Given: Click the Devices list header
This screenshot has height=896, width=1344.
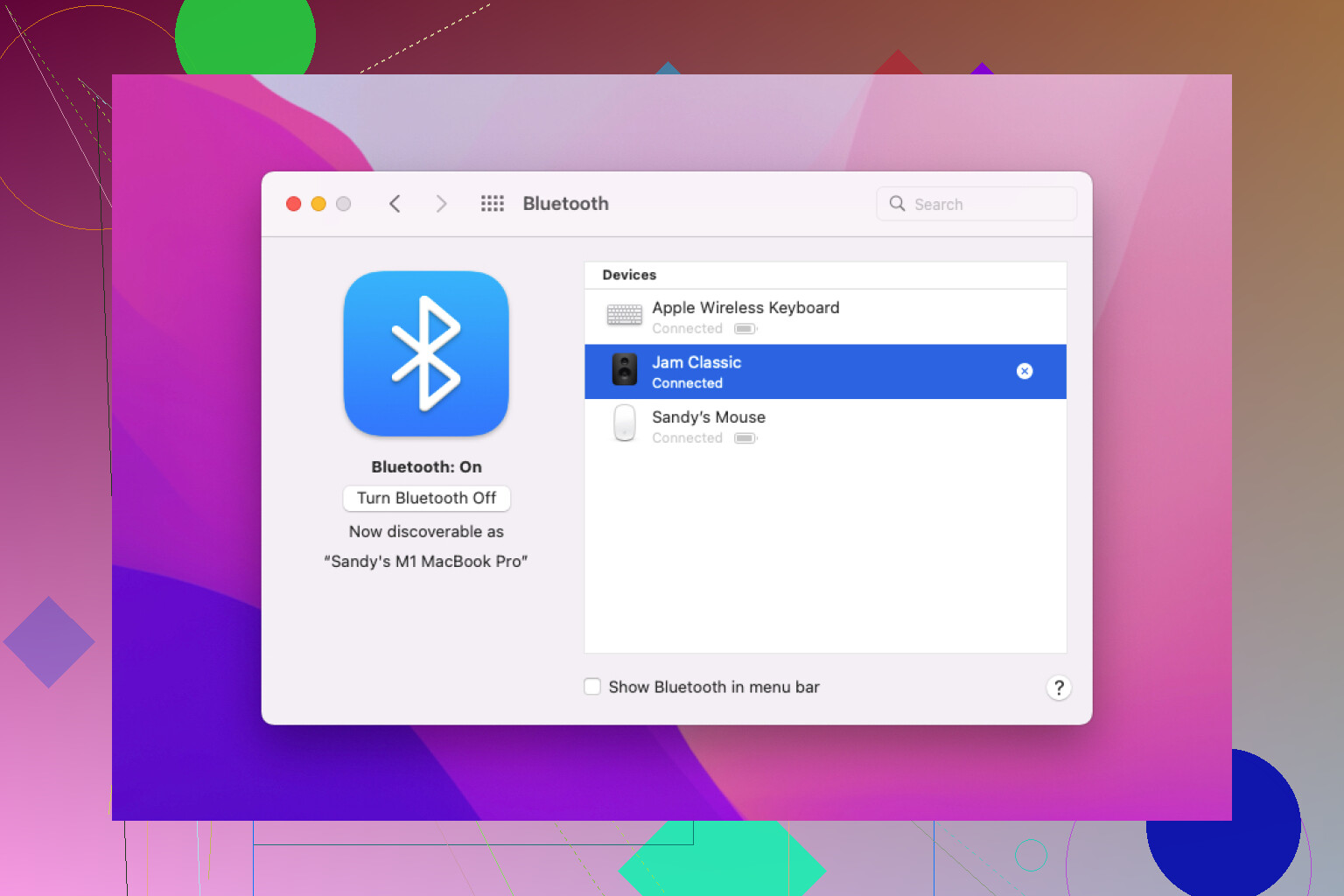Looking at the screenshot, I should tap(825, 275).
